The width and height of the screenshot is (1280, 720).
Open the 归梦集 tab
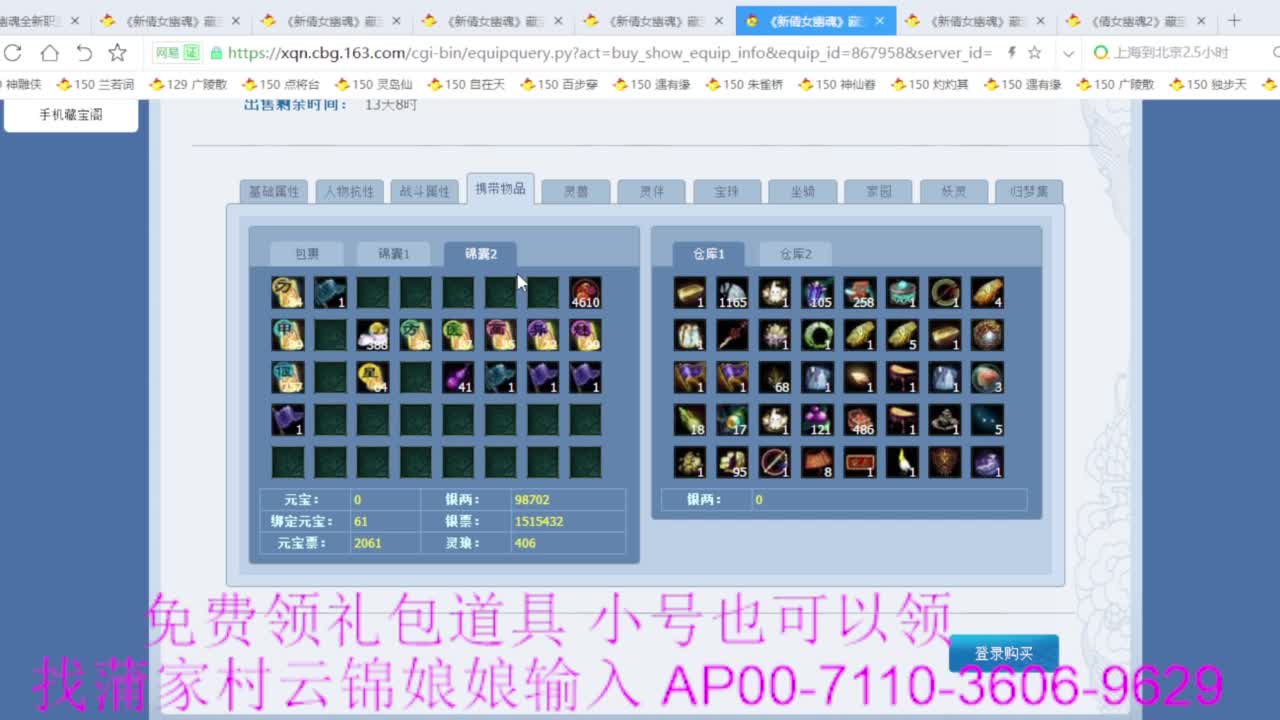(1029, 191)
